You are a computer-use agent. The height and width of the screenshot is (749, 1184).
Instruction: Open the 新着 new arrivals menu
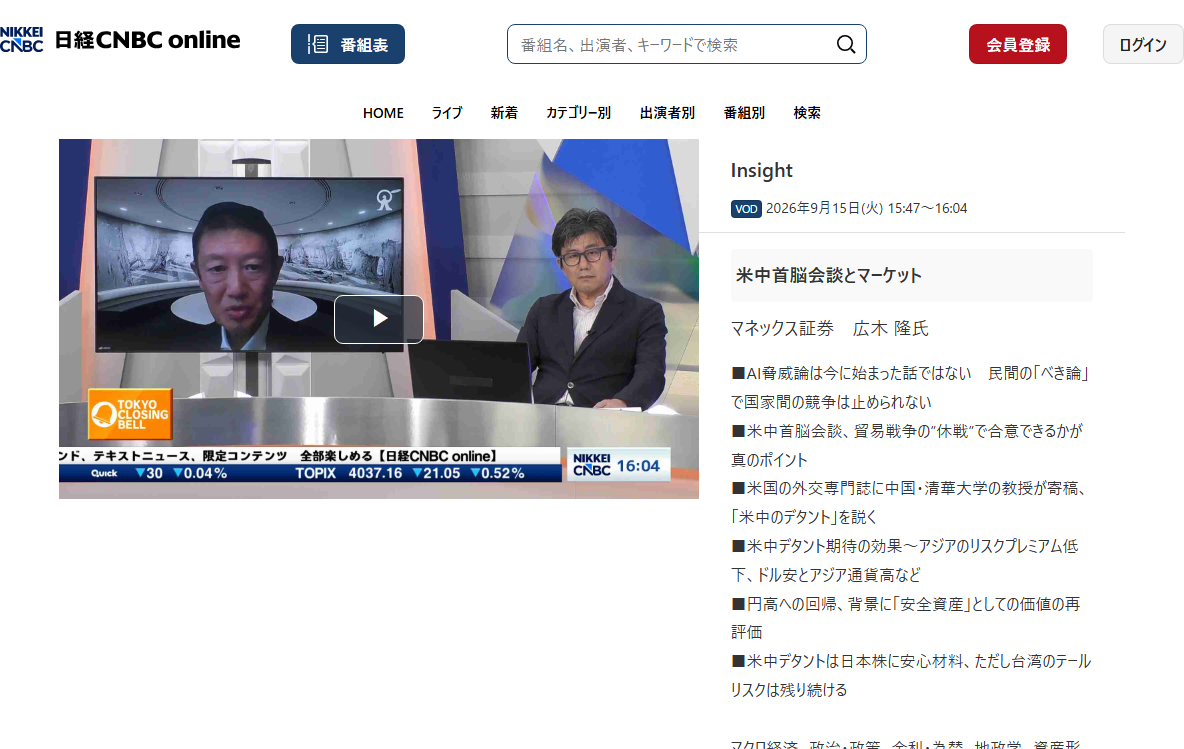click(x=504, y=113)
